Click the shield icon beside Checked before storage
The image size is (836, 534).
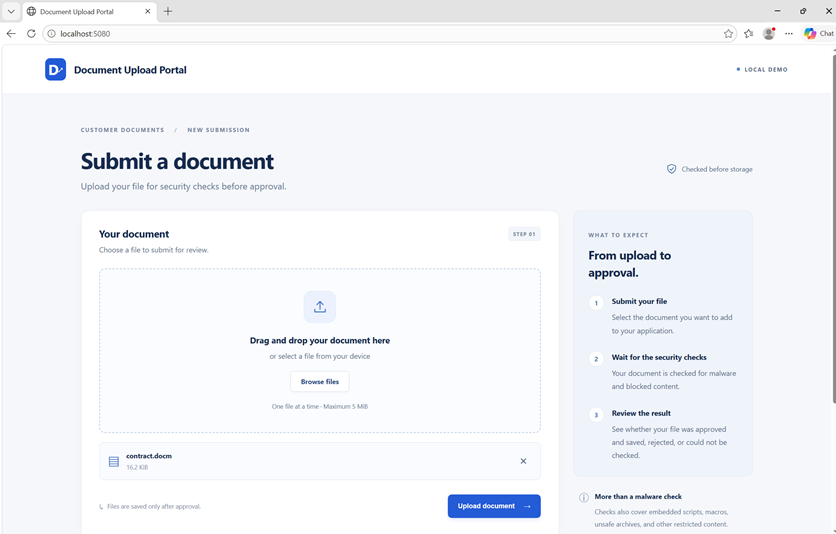tap(672, 169)
